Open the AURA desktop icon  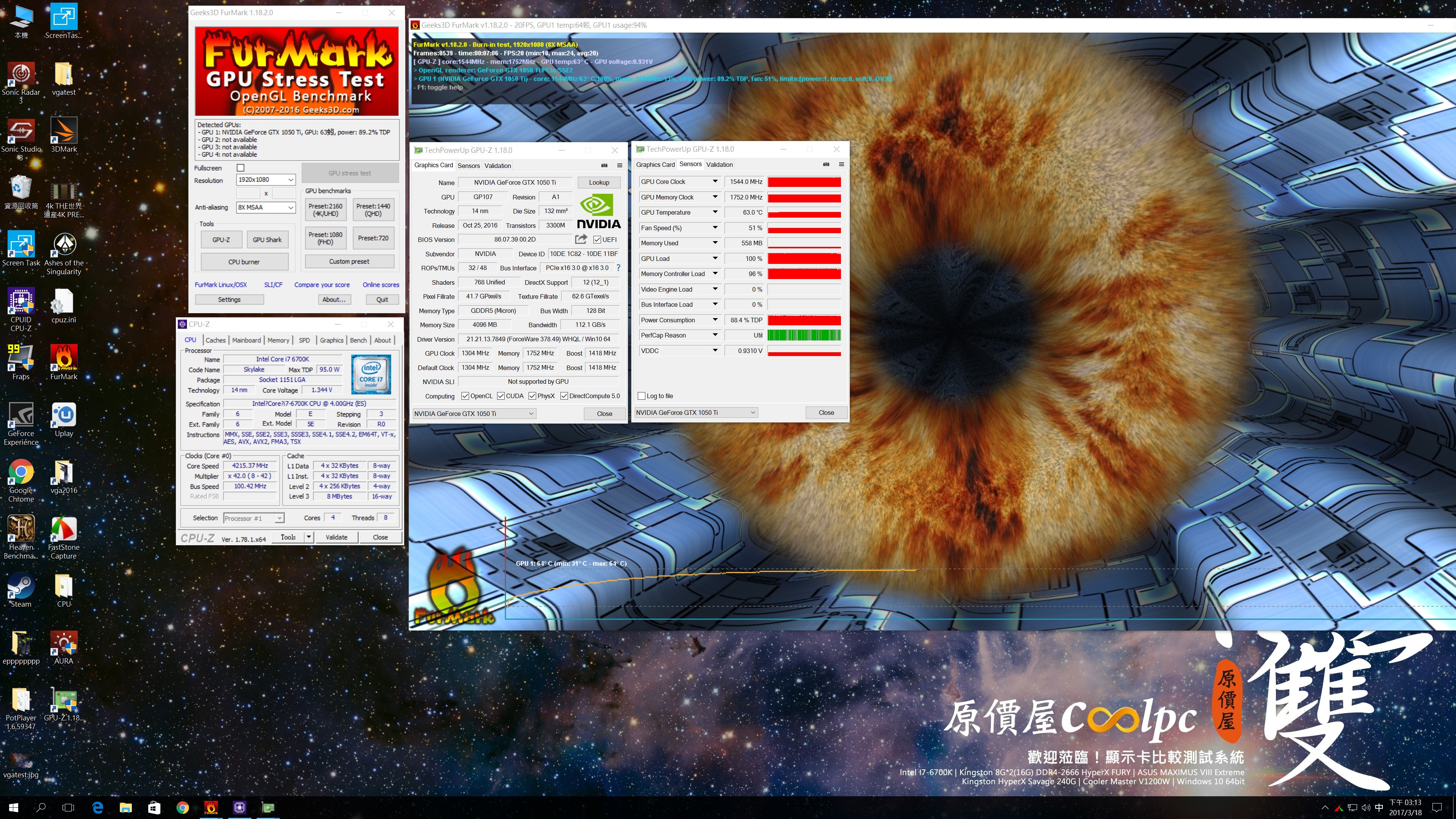pos(64,648)
